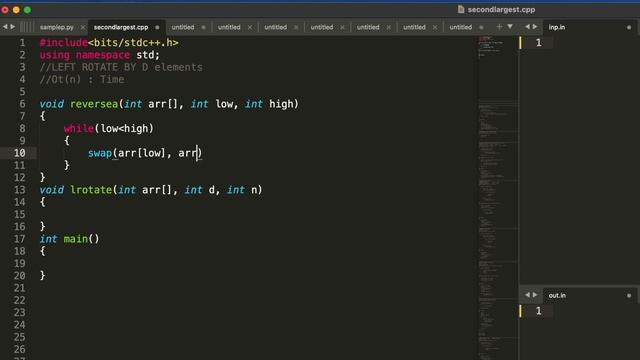Open the tab list dropdown arrow
Viewport: 640px width, 360px height.
pyautogui.click(x=510, y=27)
